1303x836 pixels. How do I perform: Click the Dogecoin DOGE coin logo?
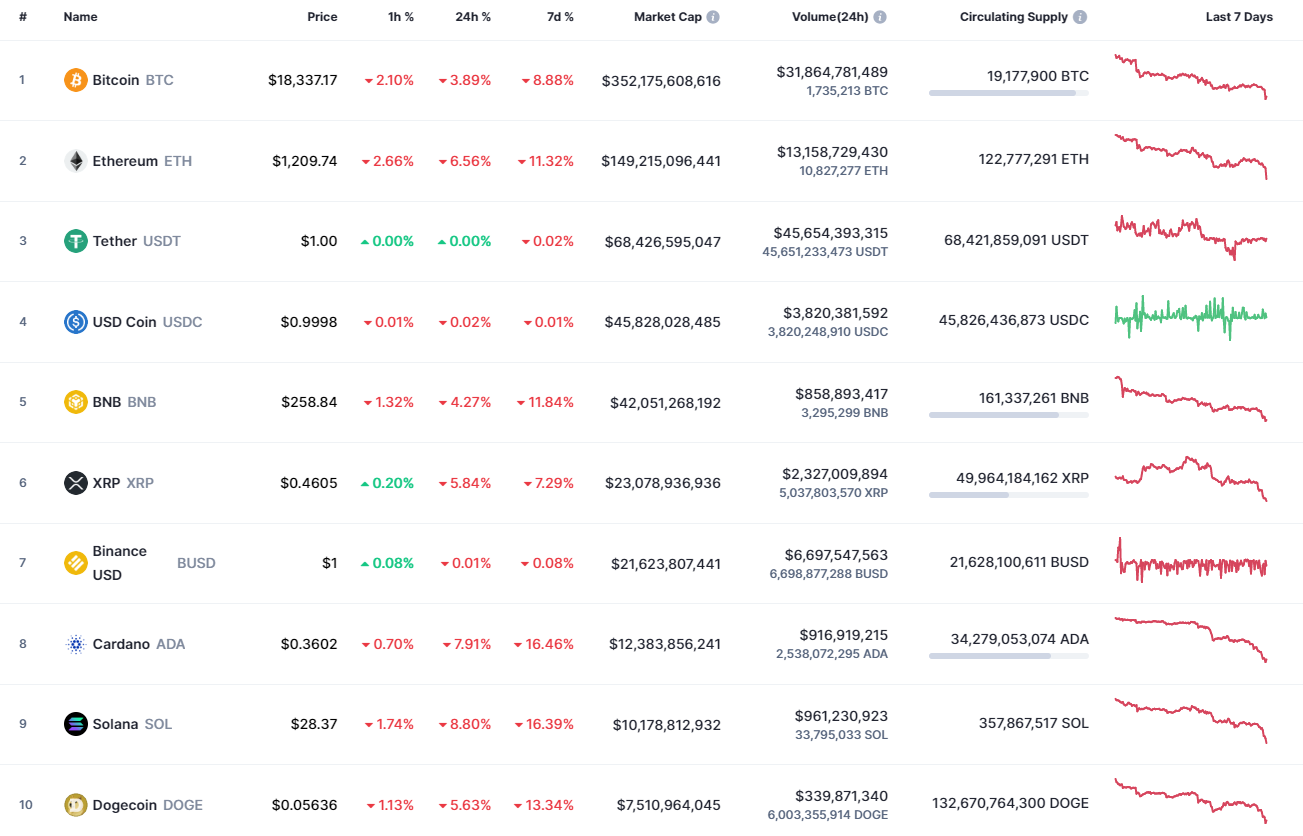tap(75, 804)
